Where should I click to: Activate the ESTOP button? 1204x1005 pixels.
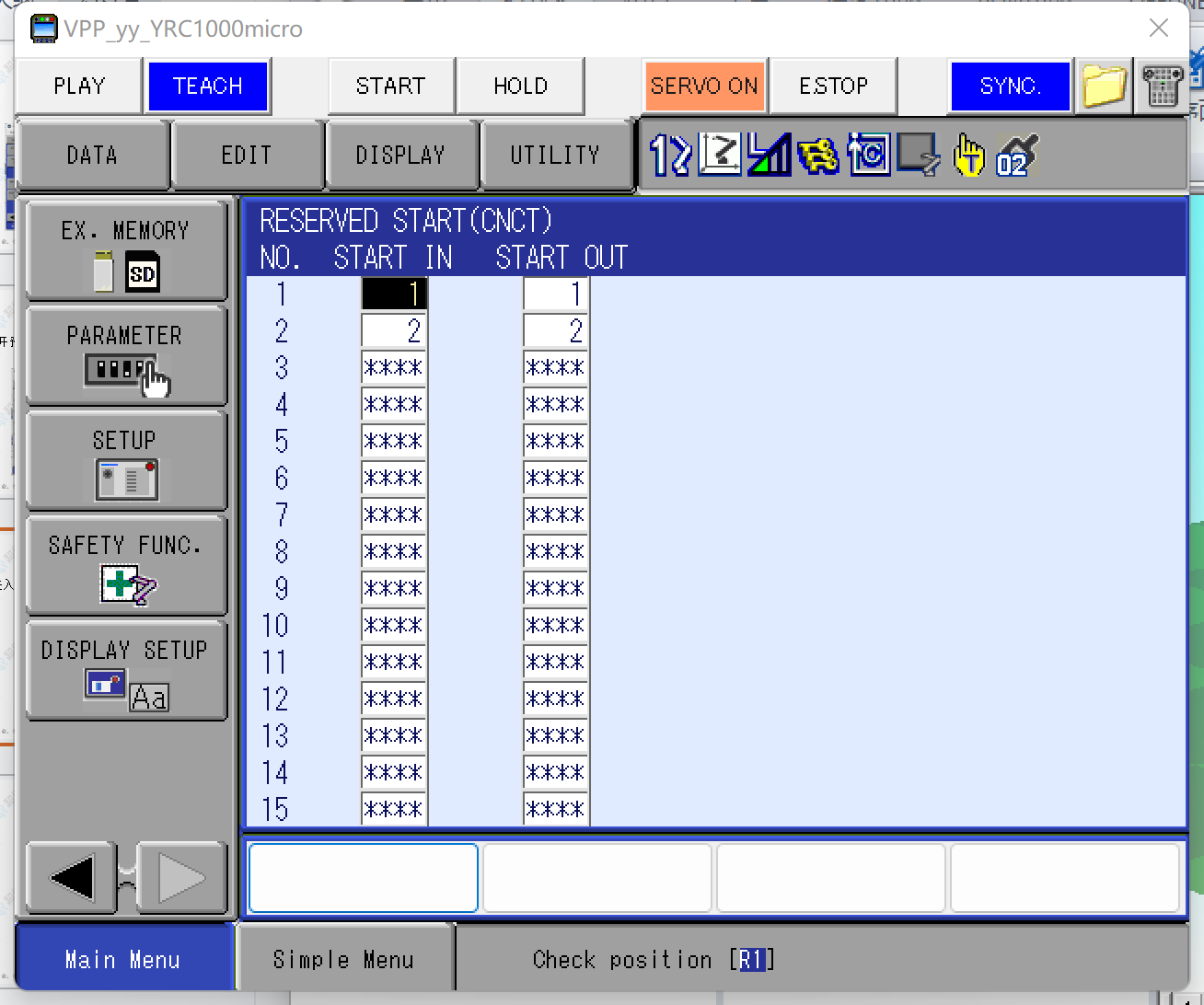[x=833, y=86]
